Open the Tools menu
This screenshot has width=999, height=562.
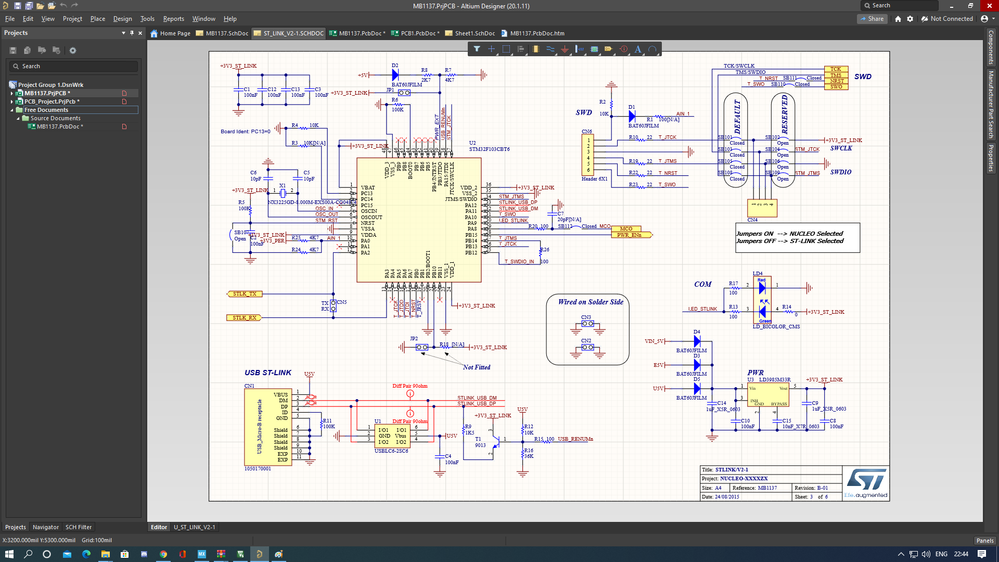(x=147, y=19)
